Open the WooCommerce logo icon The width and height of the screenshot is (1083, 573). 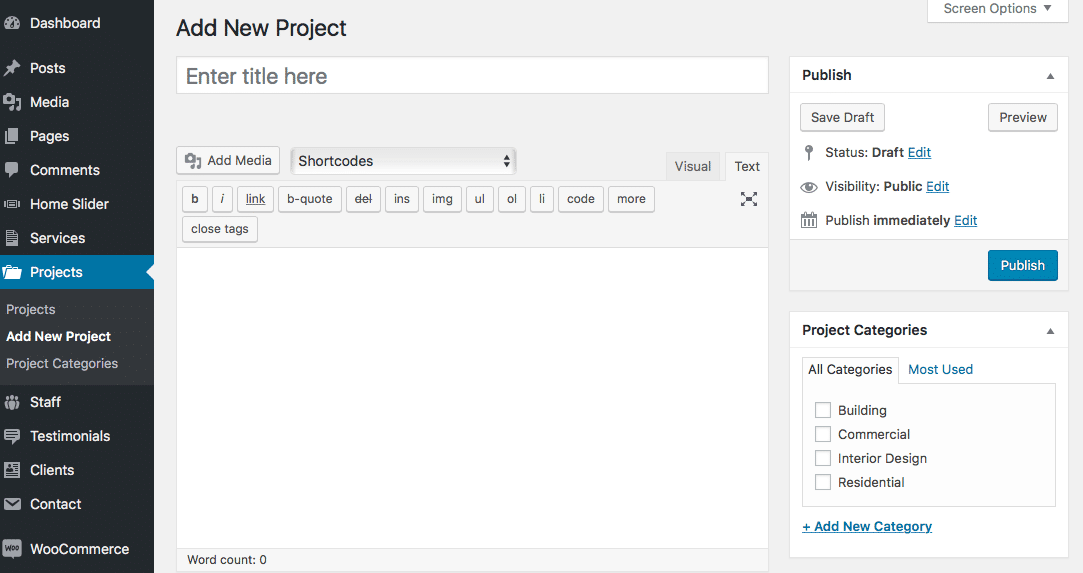12,549
